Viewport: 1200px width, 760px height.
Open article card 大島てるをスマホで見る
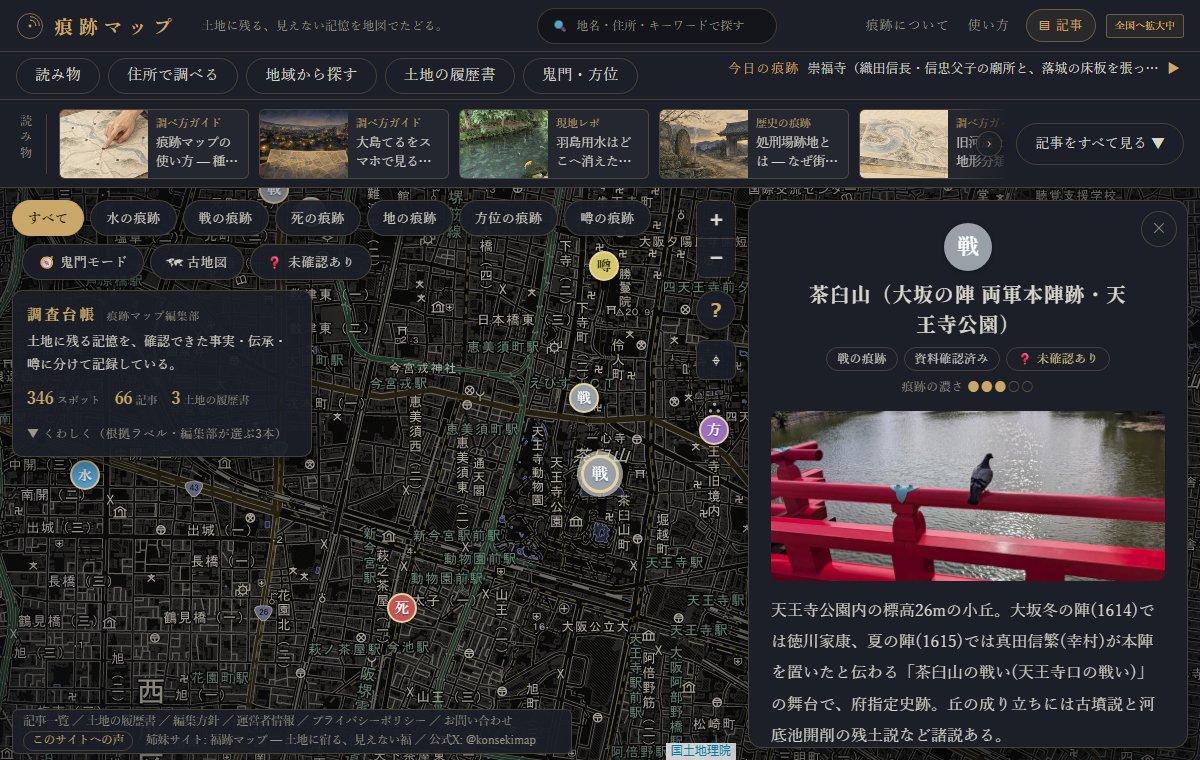[x=354, y=144]
